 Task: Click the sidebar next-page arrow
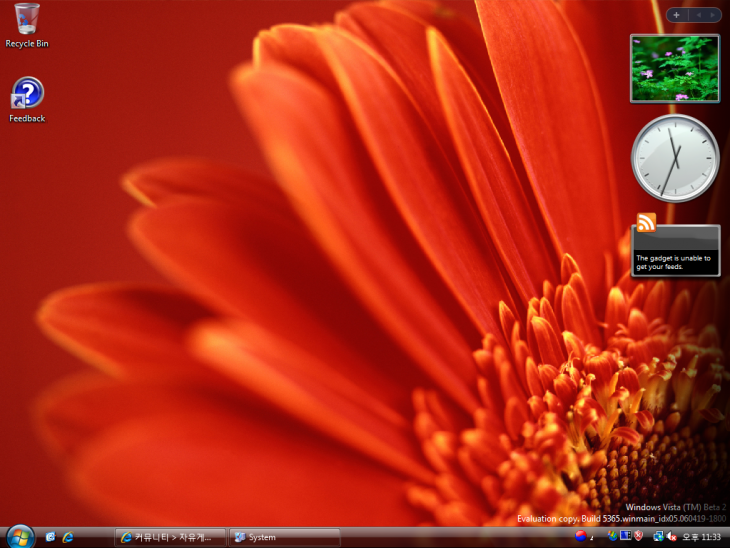[x=712, y=15]
